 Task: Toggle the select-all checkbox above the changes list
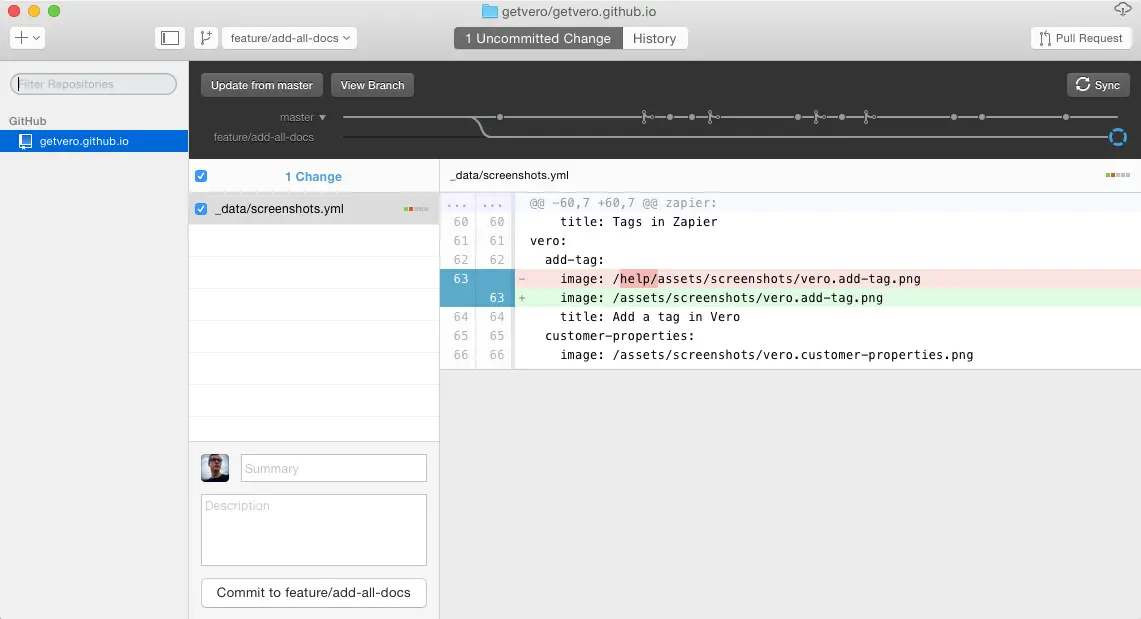[201, 175]
